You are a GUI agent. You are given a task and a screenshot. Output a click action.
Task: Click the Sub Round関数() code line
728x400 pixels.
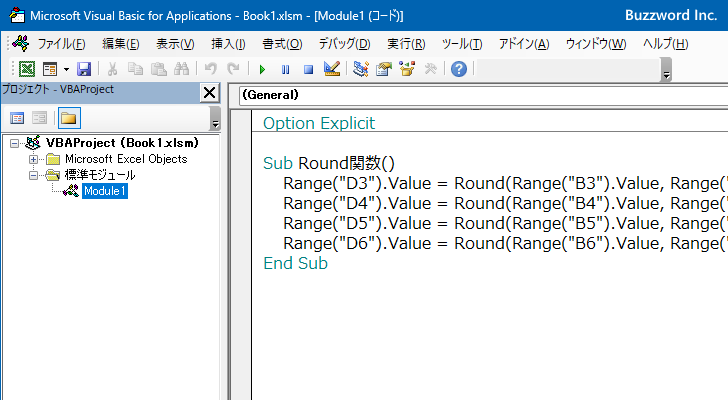(329, 163)
